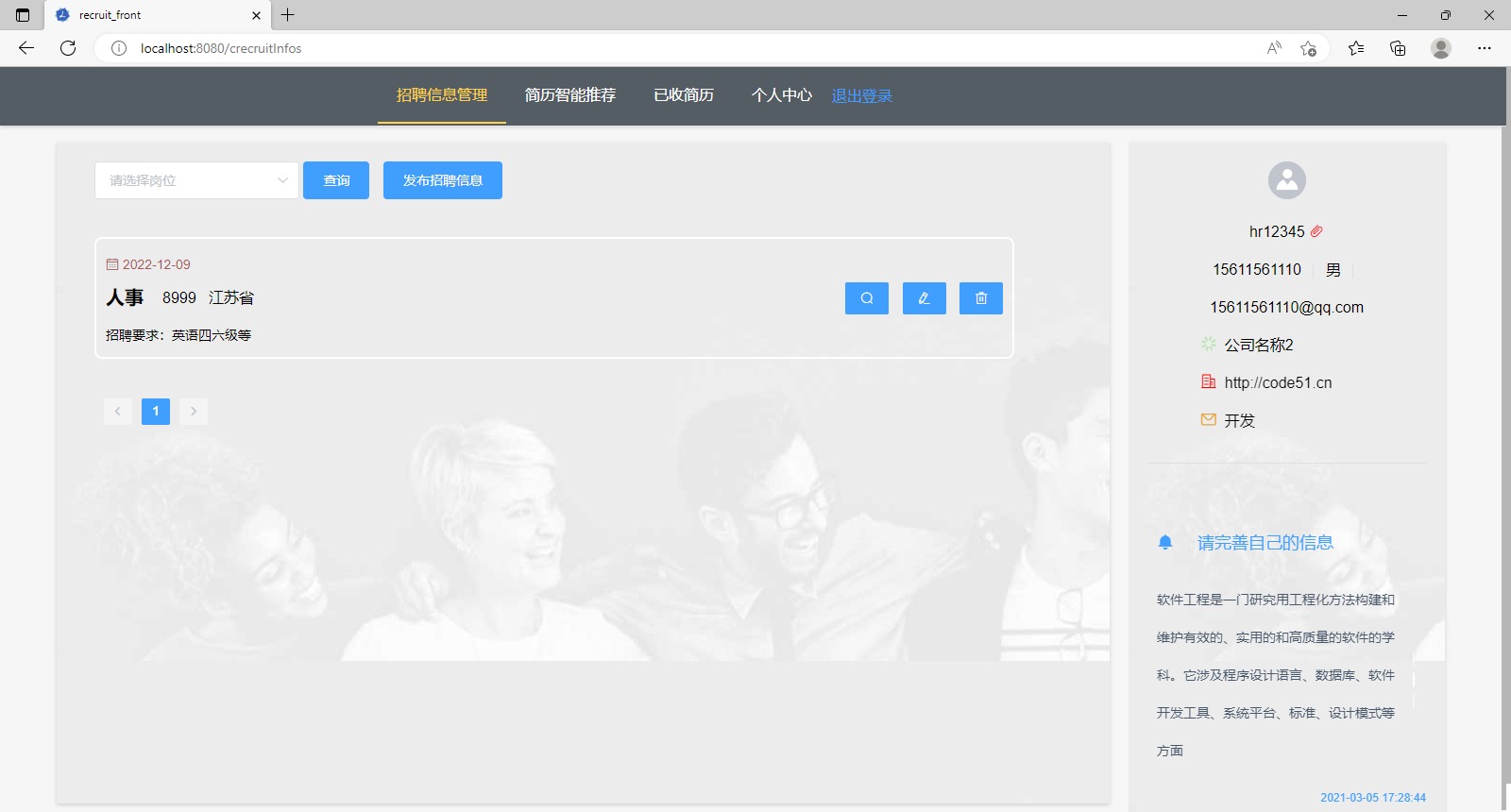
Task: Click the http://code51.cn website text
Action: 1278,382
